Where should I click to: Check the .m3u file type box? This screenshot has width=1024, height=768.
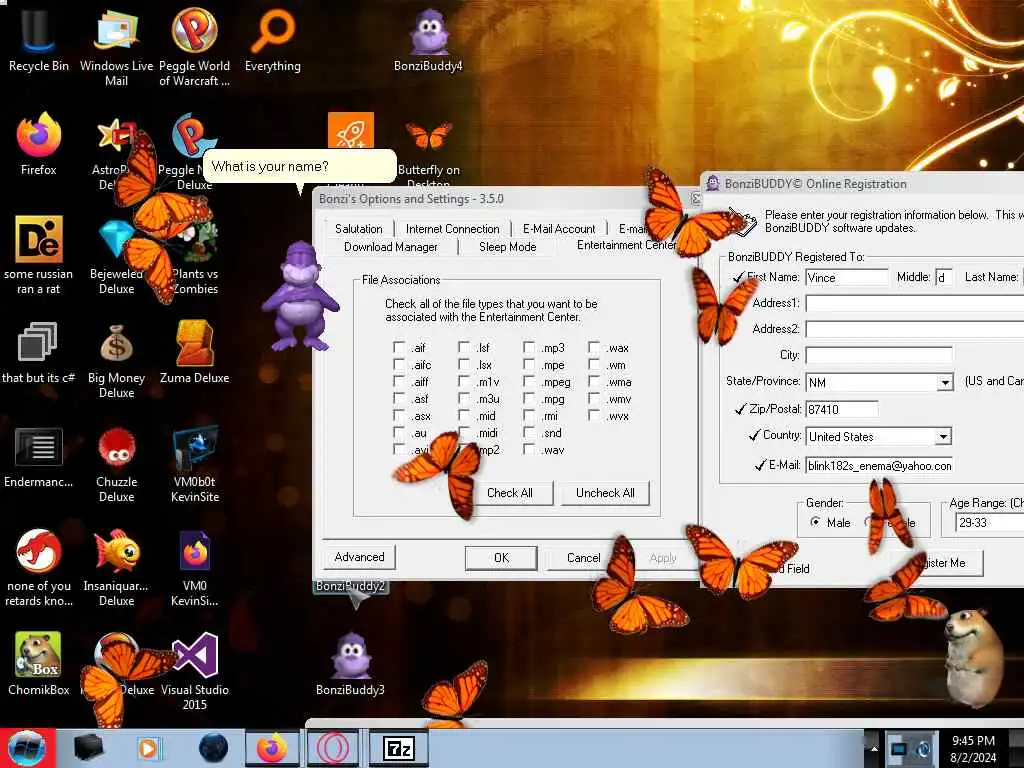464,398
